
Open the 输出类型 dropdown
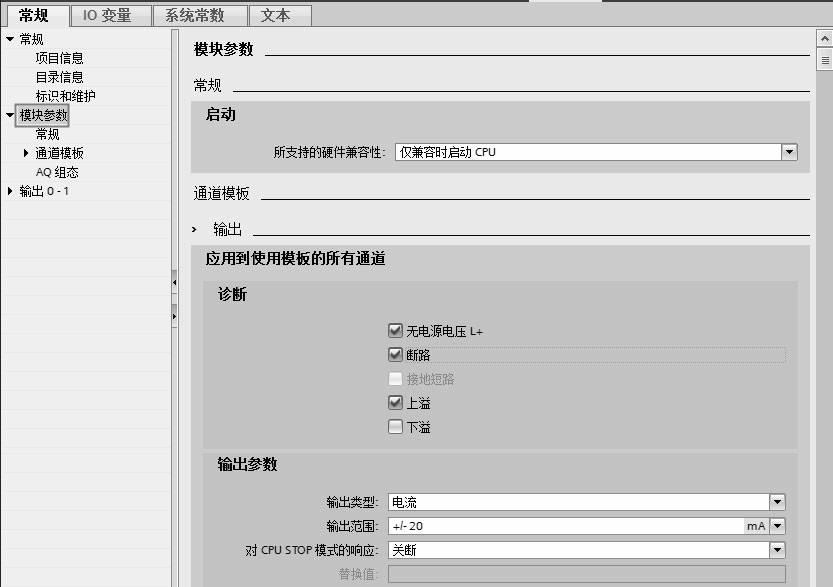(777, 502)
